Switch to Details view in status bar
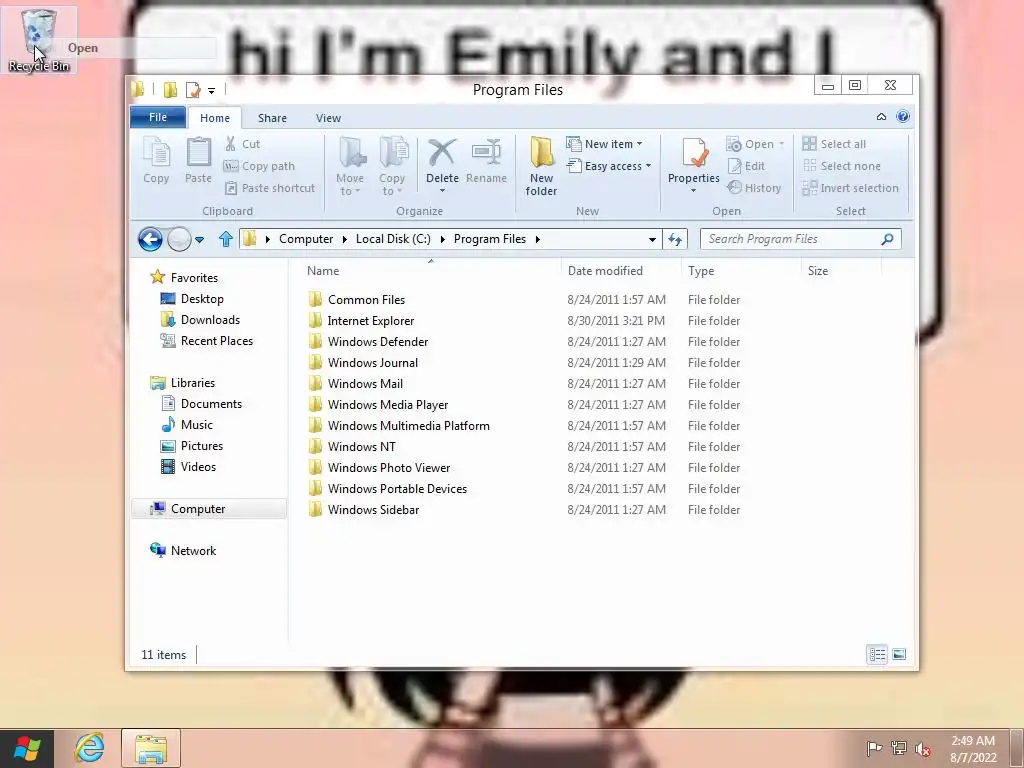The width and height of the screenshot is (1024, 768). coord(877,654)
